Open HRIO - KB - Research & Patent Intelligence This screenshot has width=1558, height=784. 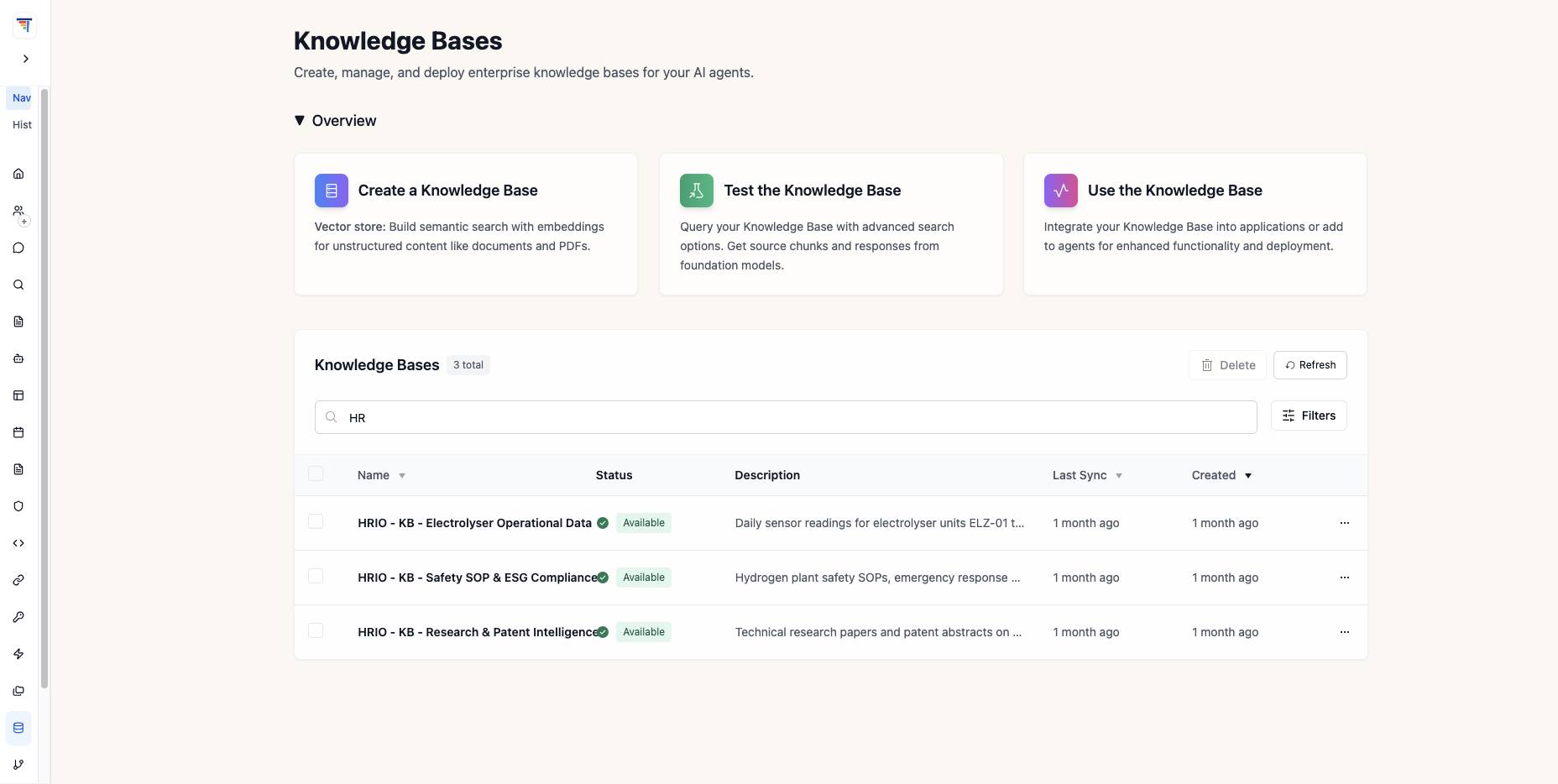478,632
